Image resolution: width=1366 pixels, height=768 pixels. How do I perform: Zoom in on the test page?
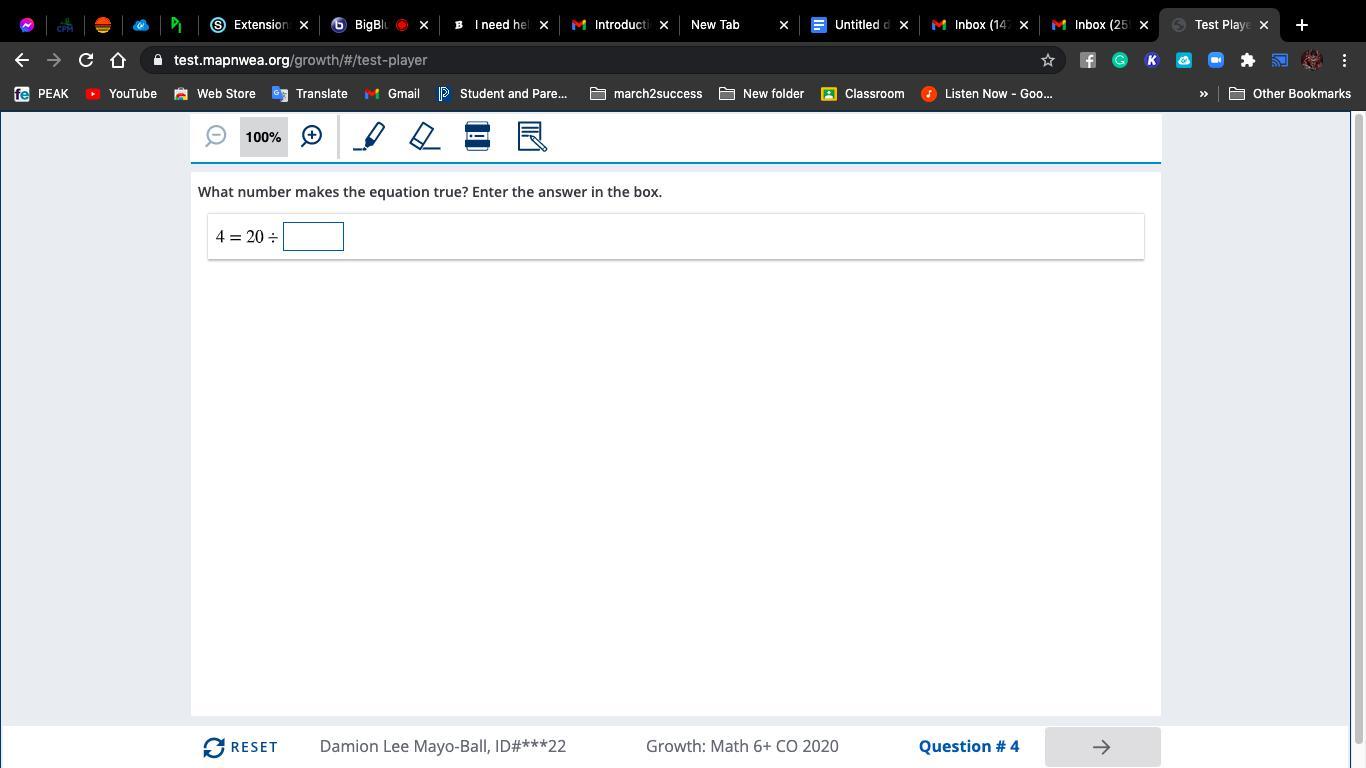click(312, 136)
